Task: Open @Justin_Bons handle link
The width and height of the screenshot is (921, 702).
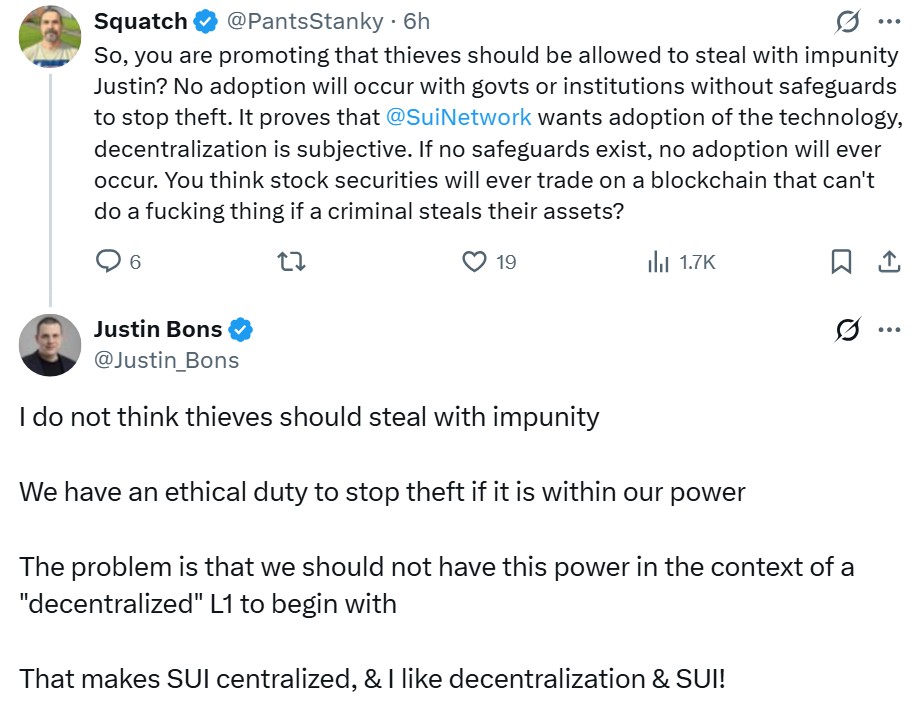Action: [166, 359]
